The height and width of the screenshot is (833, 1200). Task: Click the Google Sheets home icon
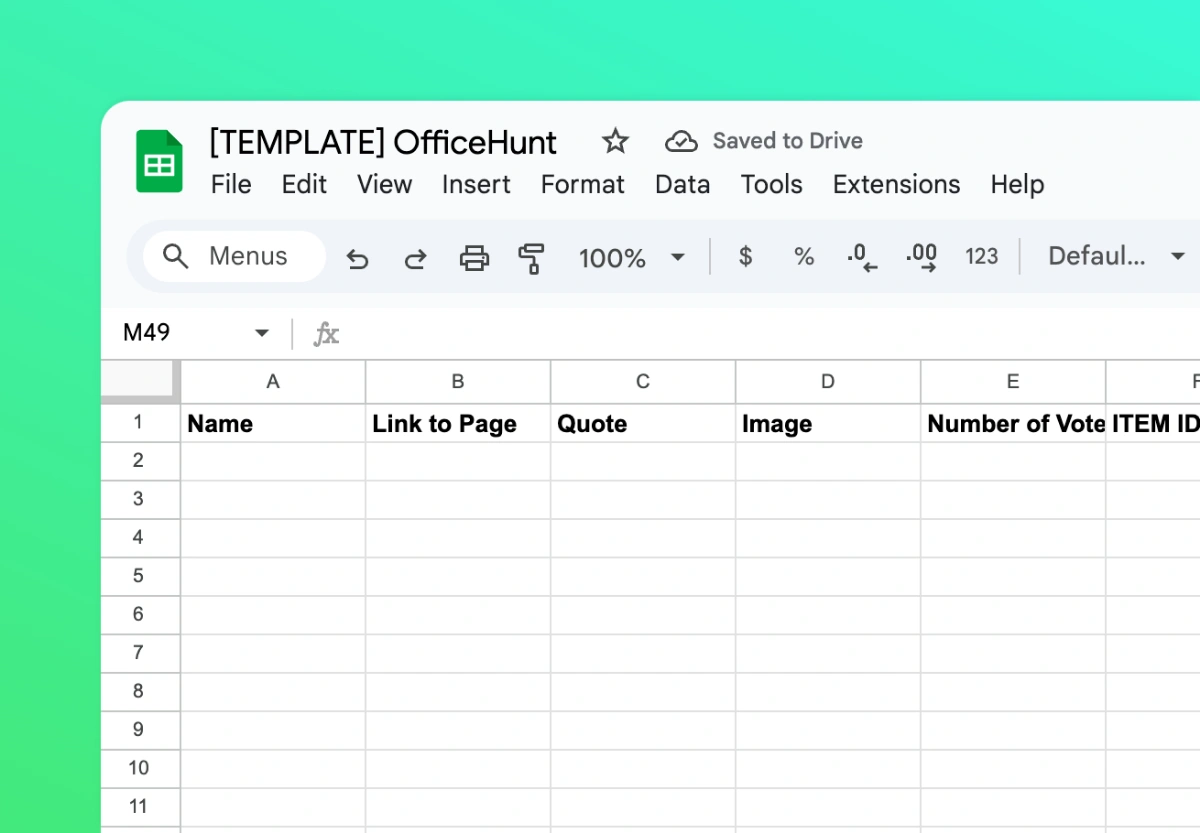click(159, 162)
